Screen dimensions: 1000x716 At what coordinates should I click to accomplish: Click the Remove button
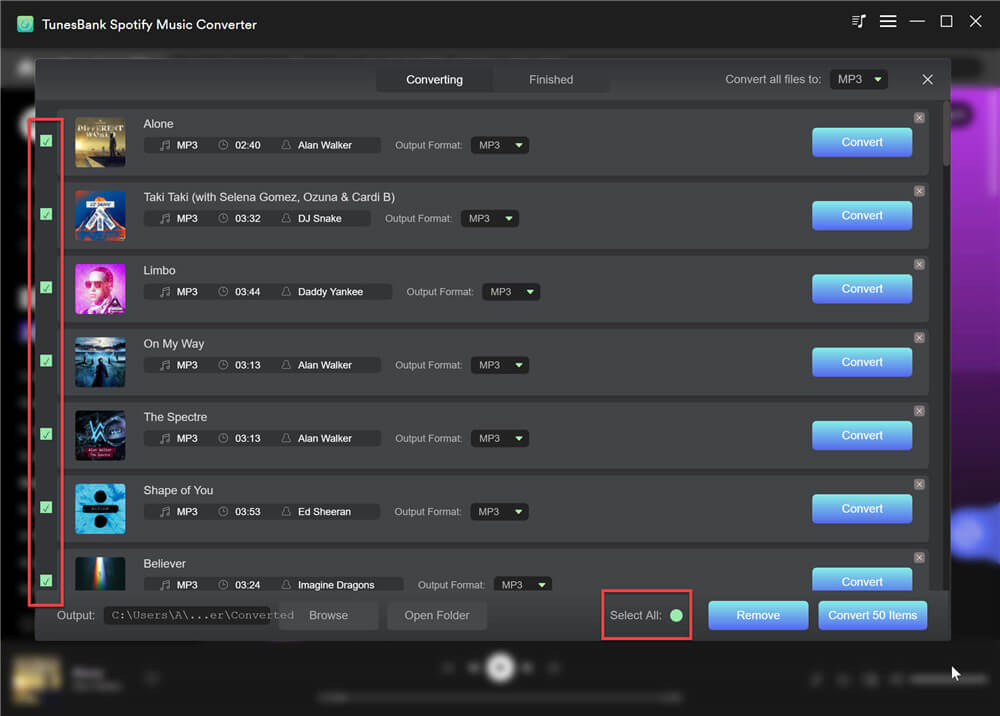pyautogui.click(x=758, y=615)
